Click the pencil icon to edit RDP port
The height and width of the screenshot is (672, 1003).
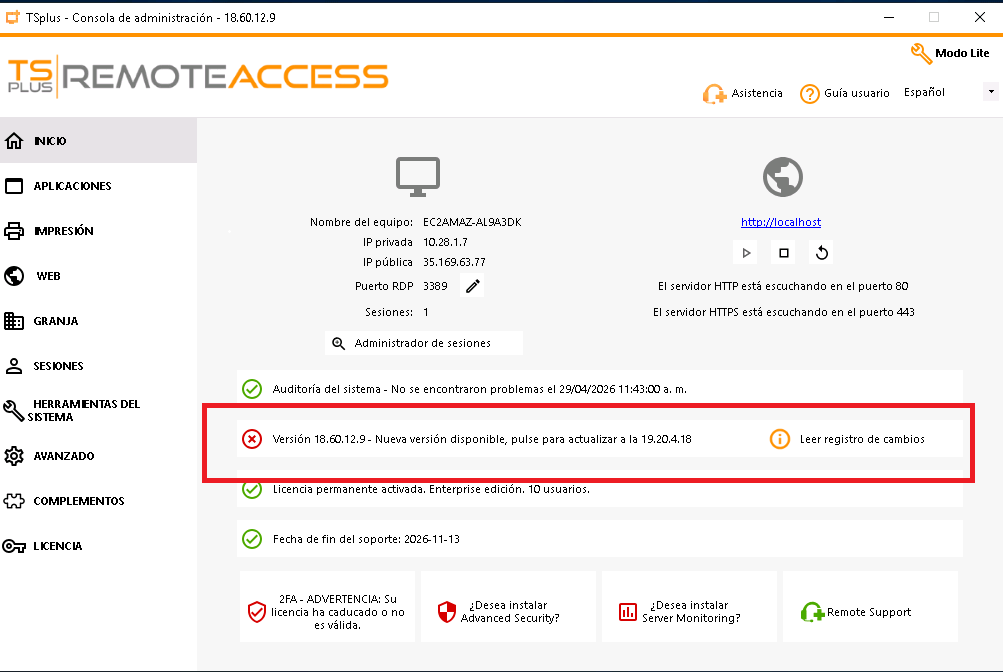pos(473,287)
